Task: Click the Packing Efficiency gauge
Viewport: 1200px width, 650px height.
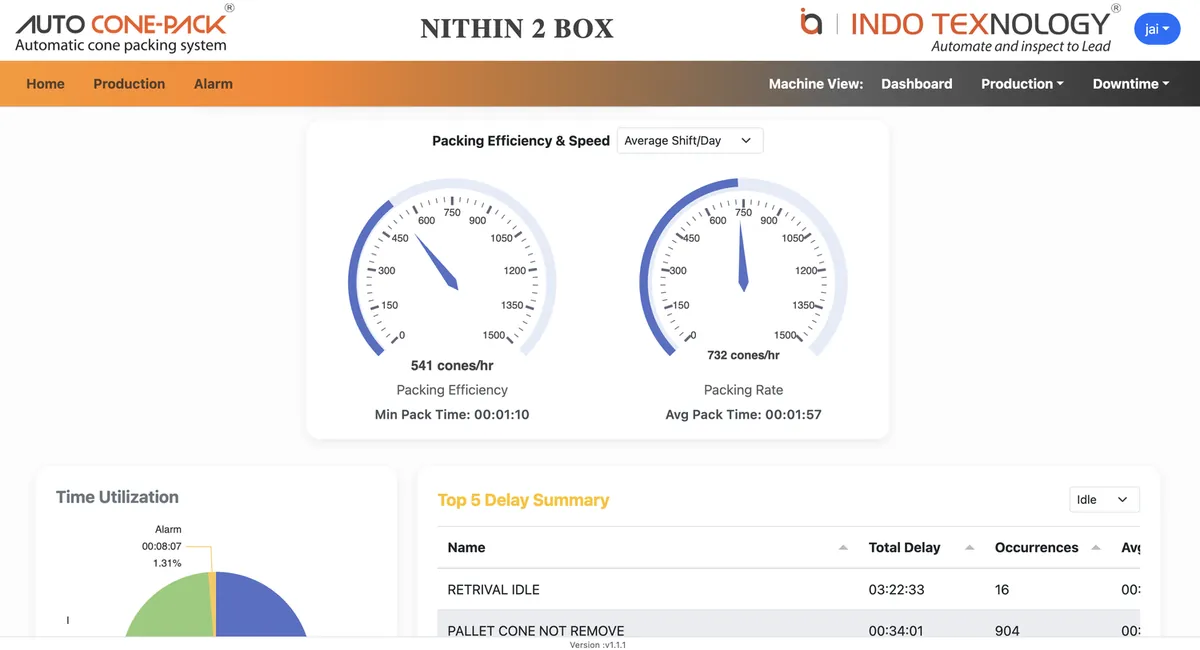Action: (x=452, y=270)
